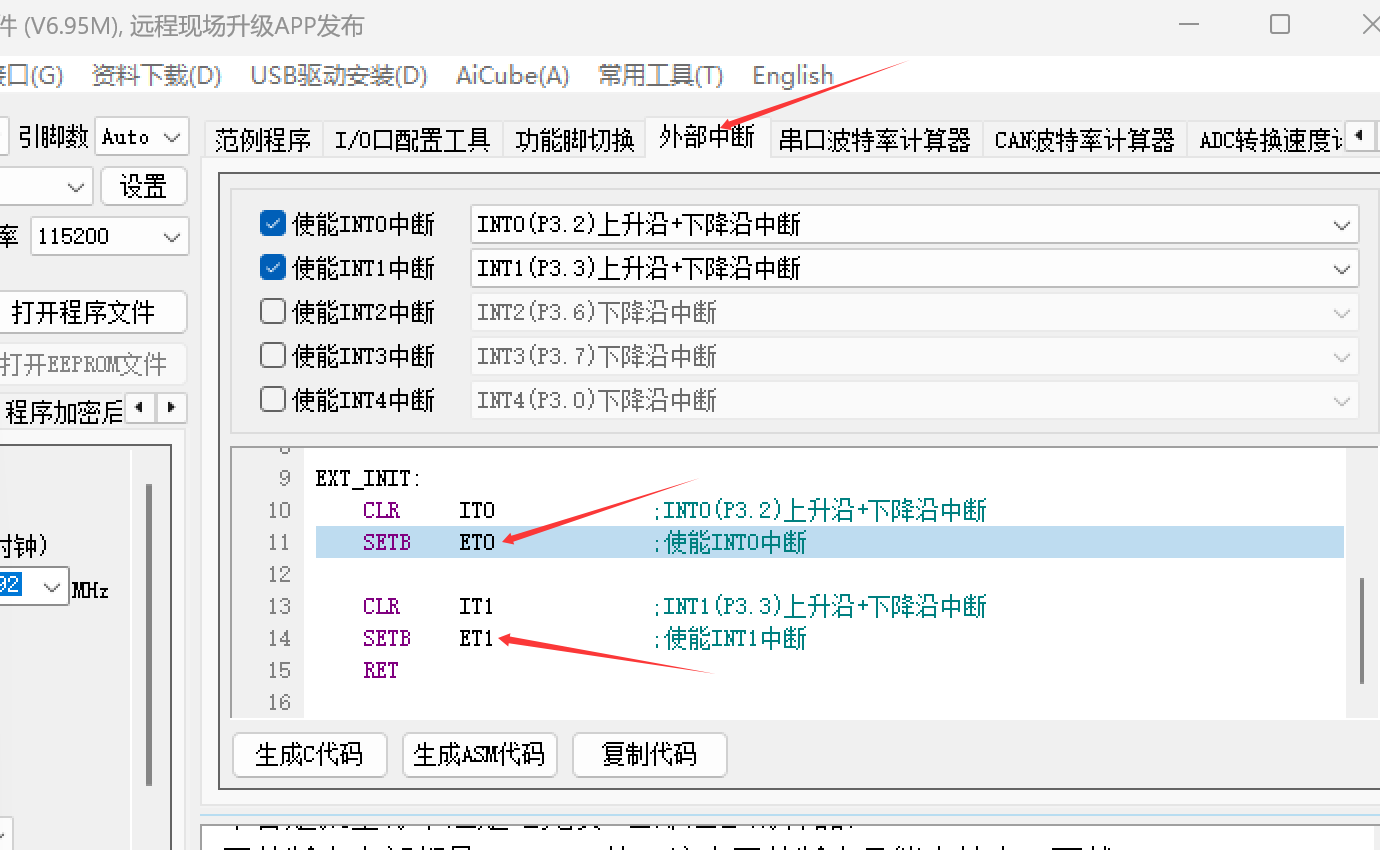This screenshot has width=1380, height=850.
Task: Generate C code with 生成C代码
Action: tap(309, 754)
